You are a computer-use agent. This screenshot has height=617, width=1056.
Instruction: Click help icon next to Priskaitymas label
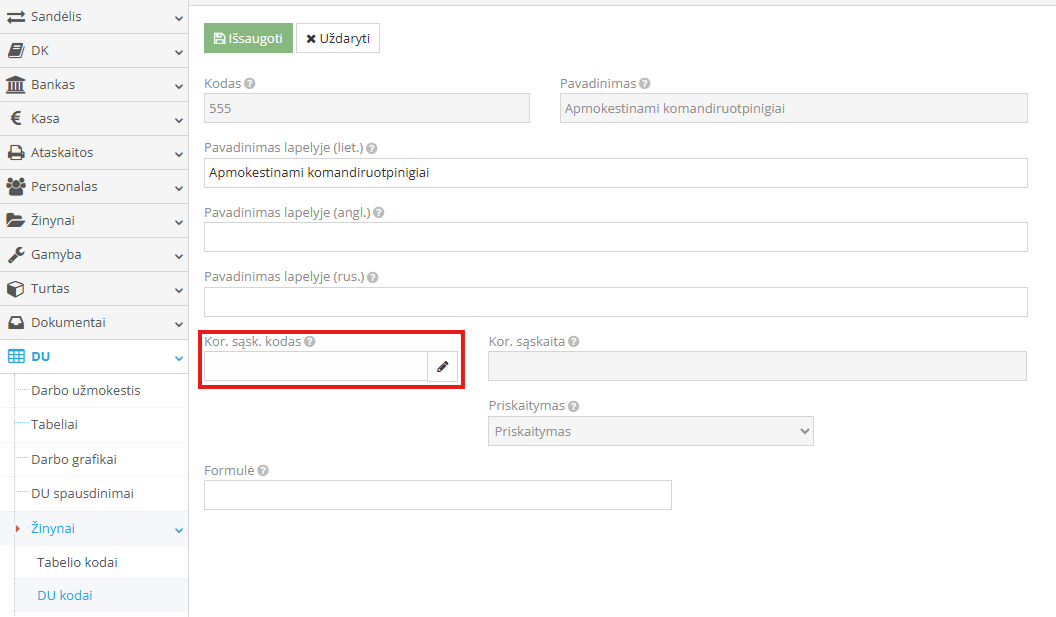tap(573, 406)
